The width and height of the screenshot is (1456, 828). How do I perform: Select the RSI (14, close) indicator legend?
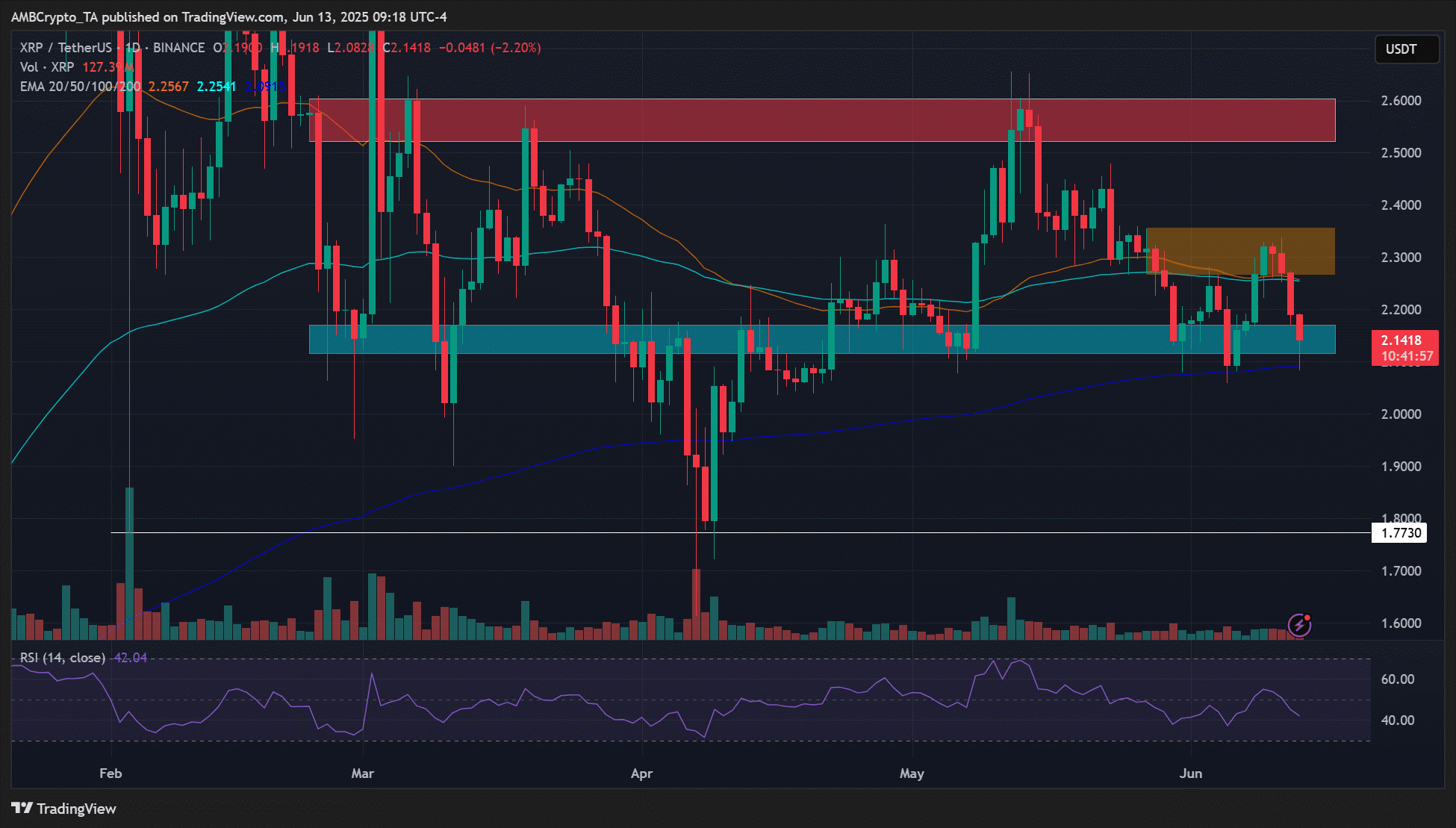coord(63,658)
